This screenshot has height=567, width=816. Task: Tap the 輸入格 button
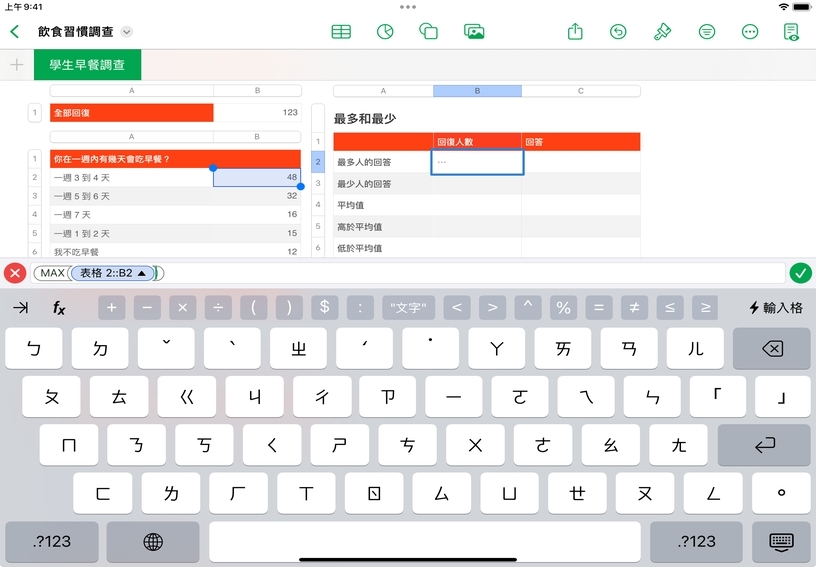776,308
